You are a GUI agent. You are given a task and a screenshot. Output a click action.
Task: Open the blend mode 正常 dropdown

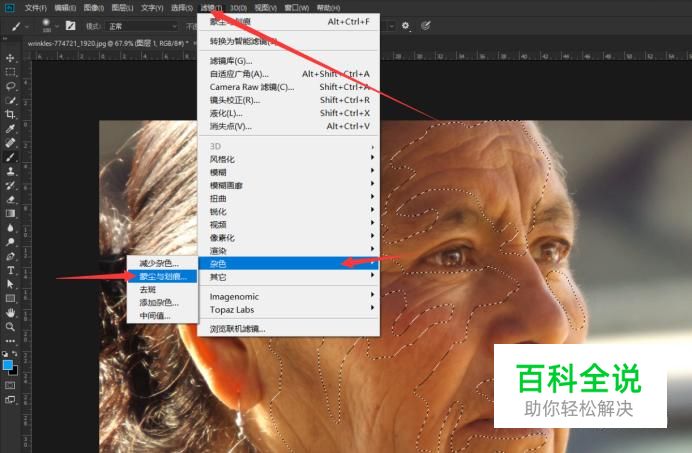pos(142,26)
